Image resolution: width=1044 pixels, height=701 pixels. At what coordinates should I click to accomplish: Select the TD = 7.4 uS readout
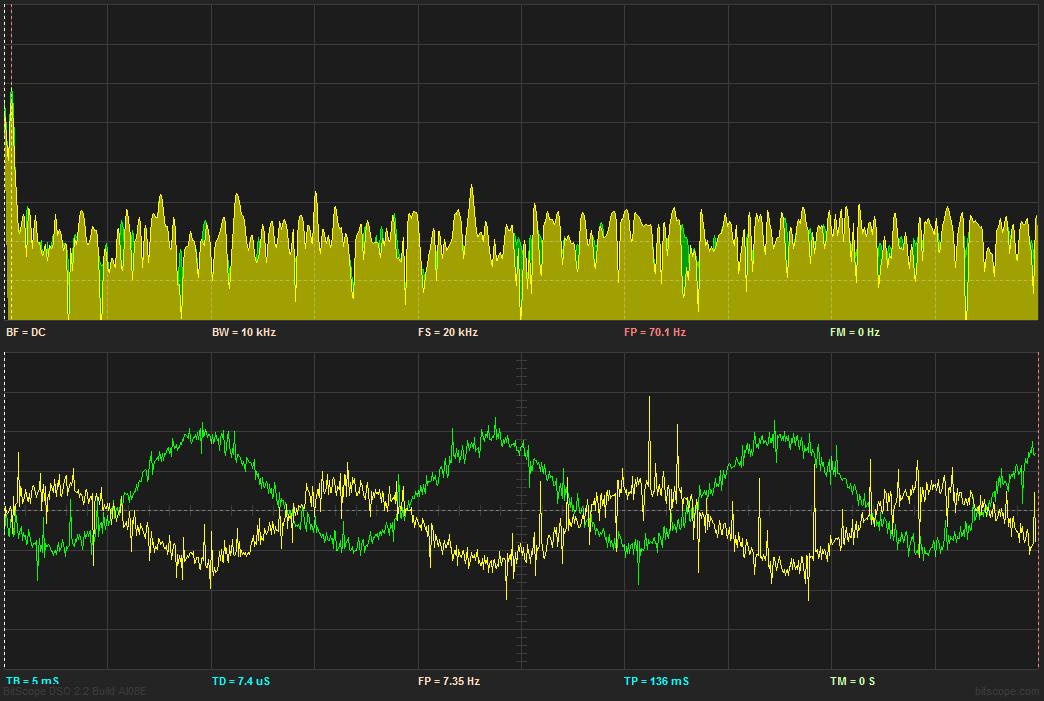(x=241, y=680)
